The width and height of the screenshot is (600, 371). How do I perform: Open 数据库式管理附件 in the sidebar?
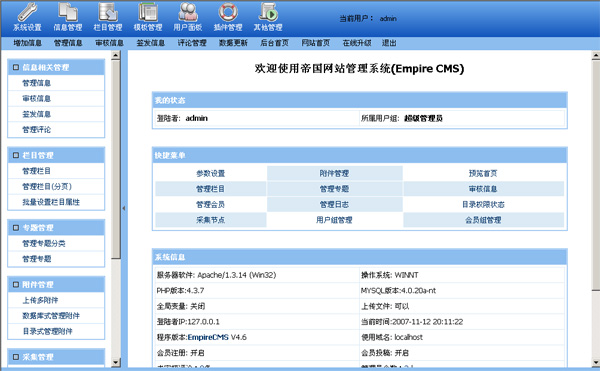pos(51,316)
